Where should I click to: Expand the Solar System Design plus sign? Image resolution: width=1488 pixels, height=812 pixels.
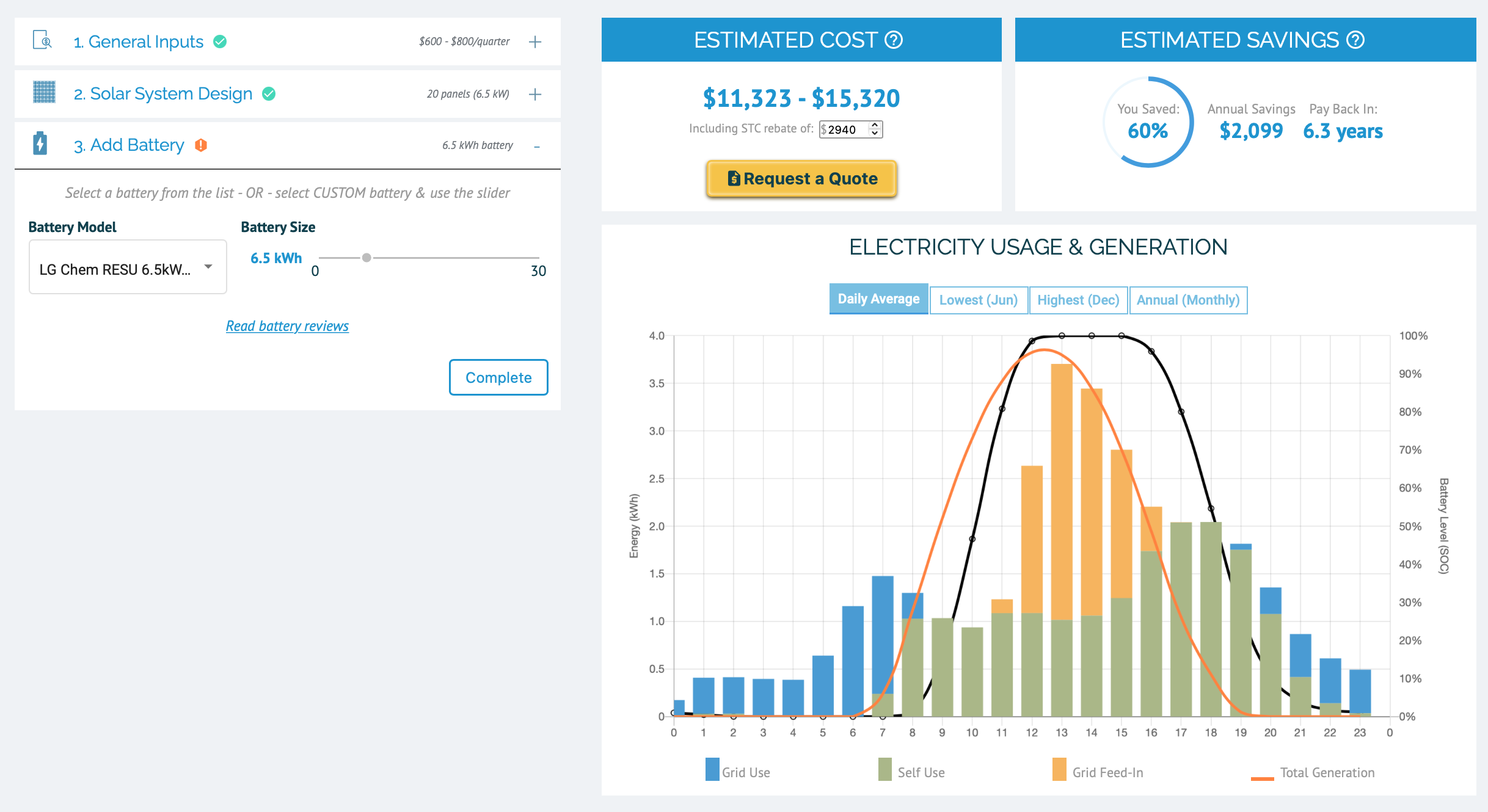[x=535, y=94]
